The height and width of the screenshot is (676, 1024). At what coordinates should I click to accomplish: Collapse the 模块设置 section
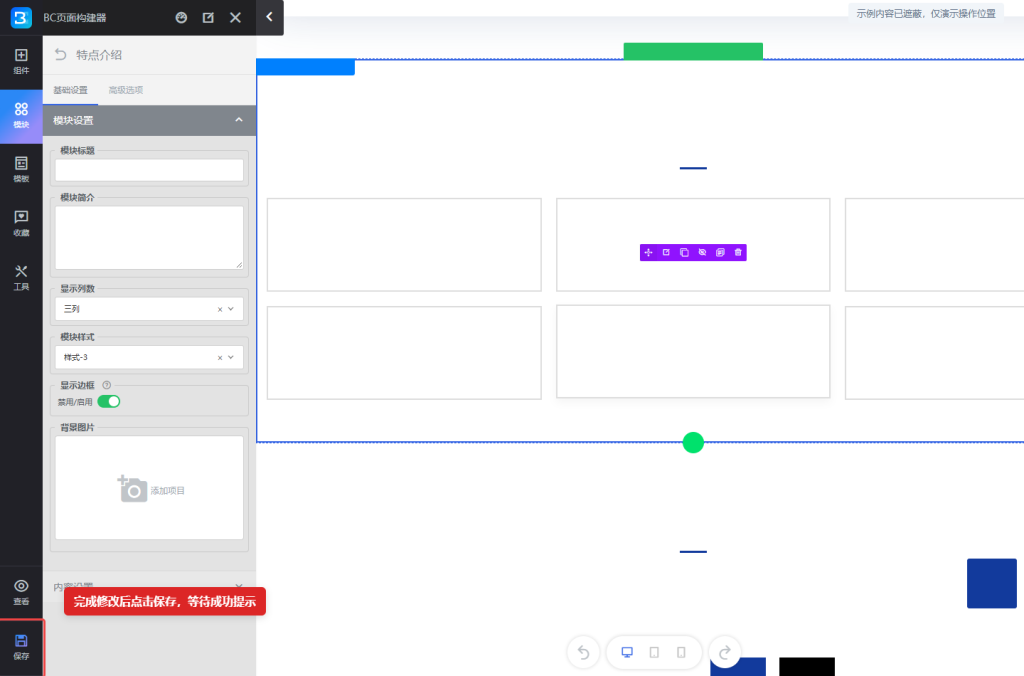pyautogui.click(x=150, y=120)
